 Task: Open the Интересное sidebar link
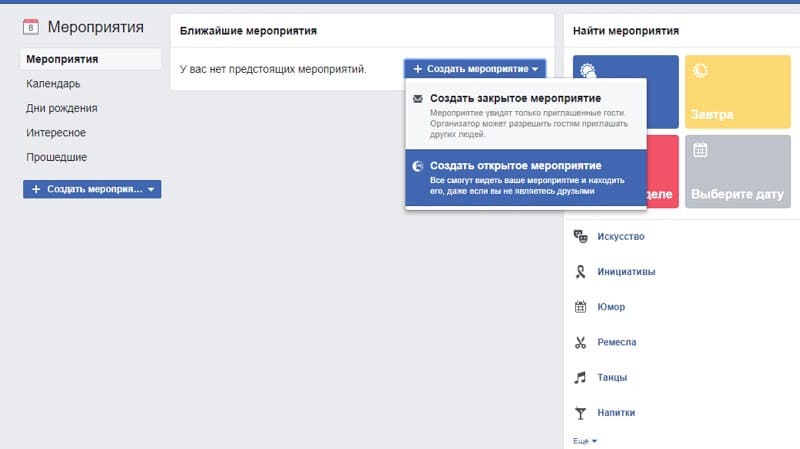click(55, 132)
